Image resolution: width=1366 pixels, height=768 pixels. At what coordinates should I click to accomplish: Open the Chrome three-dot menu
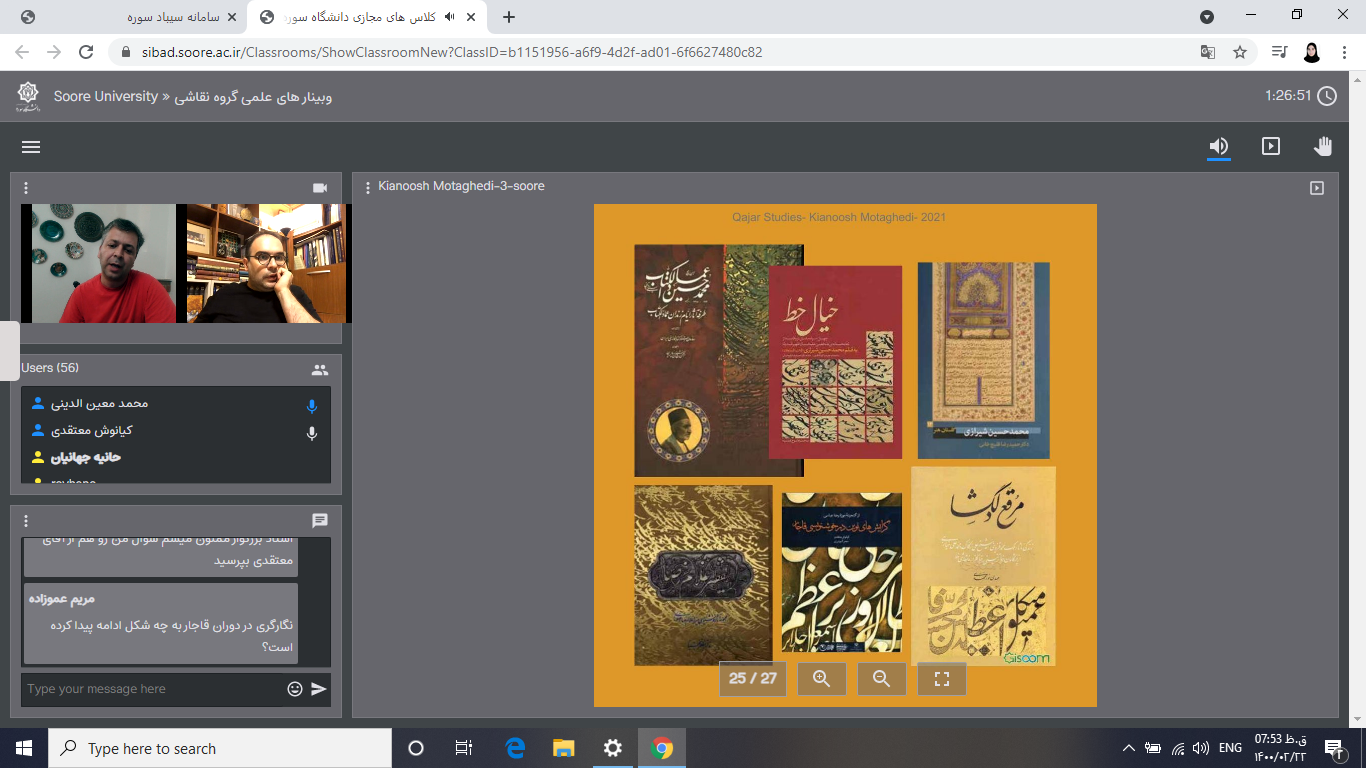pos(1344,52)
